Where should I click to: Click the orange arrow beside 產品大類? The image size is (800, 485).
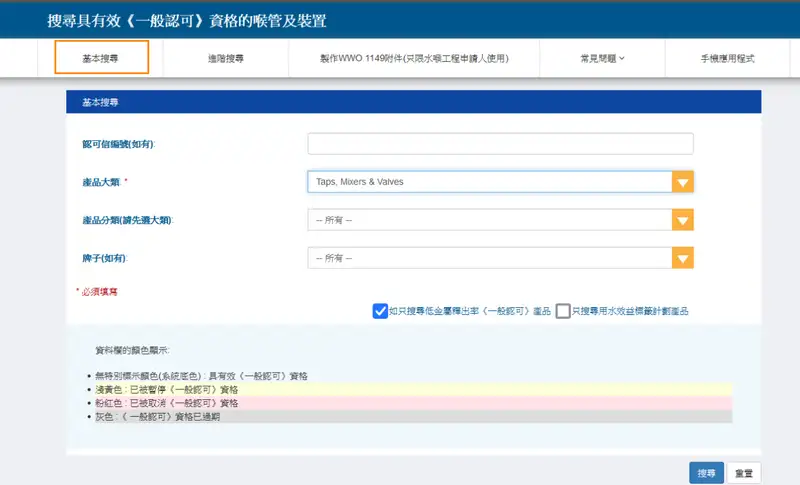(682, 182)
